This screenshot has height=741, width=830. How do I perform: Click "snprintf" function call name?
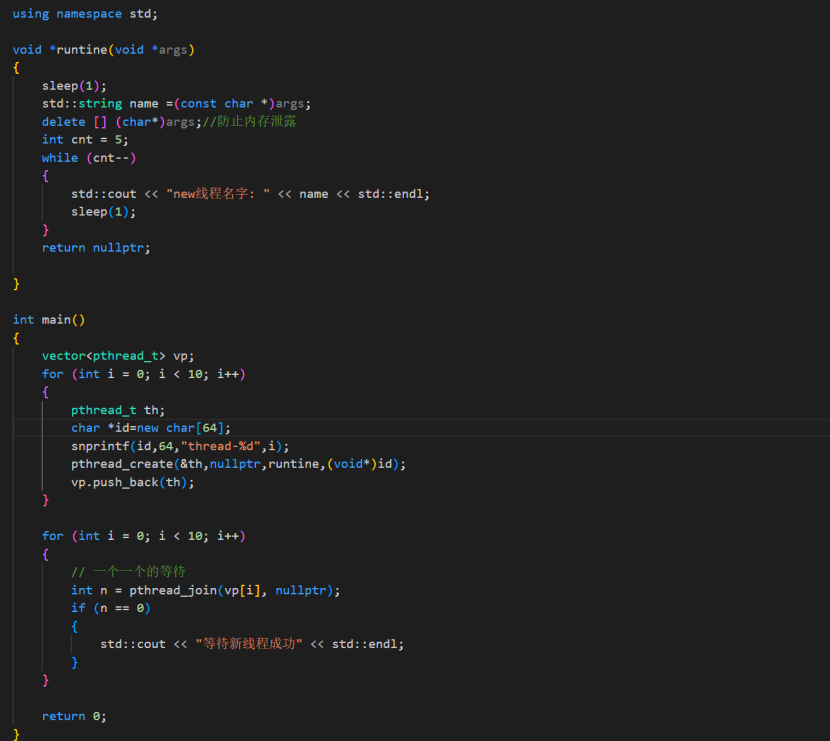(100, 446)
